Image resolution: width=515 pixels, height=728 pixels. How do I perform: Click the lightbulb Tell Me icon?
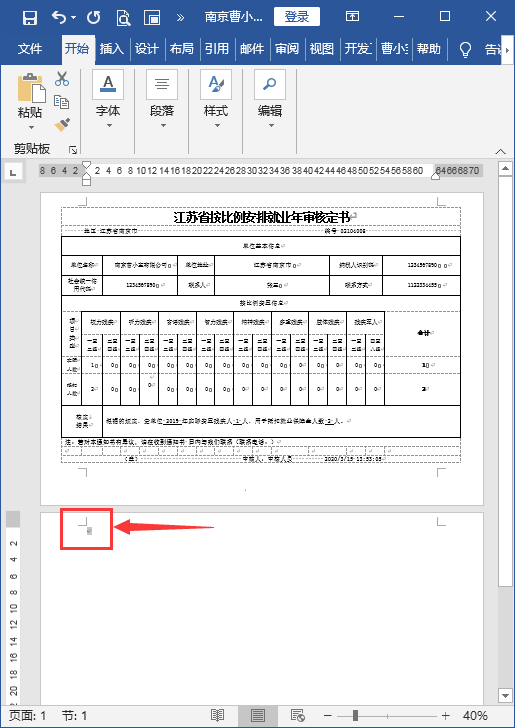tap(465, 49)
